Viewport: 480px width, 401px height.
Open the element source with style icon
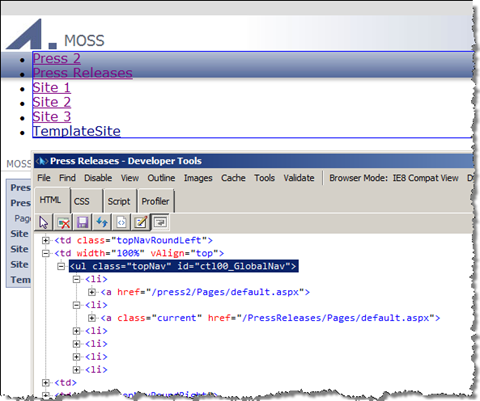[x=121, y=222]
